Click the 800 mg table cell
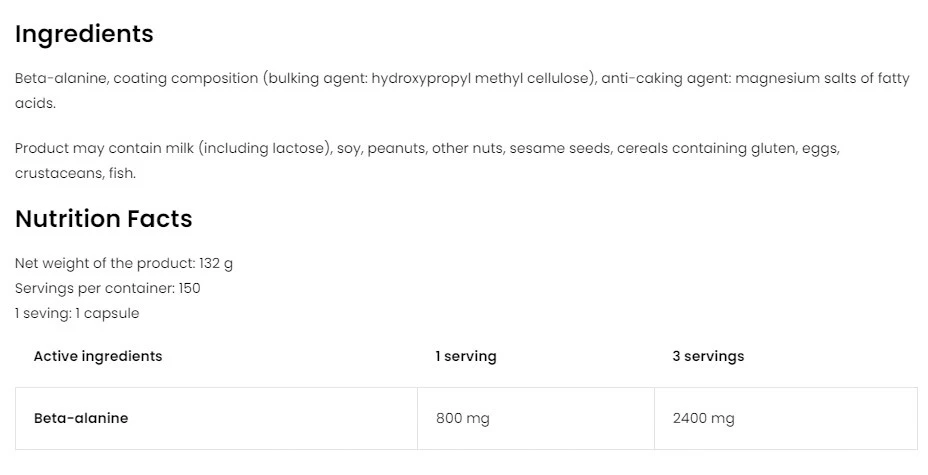The image size is (928, 475). pyautogui.click(x=462, y=418)
